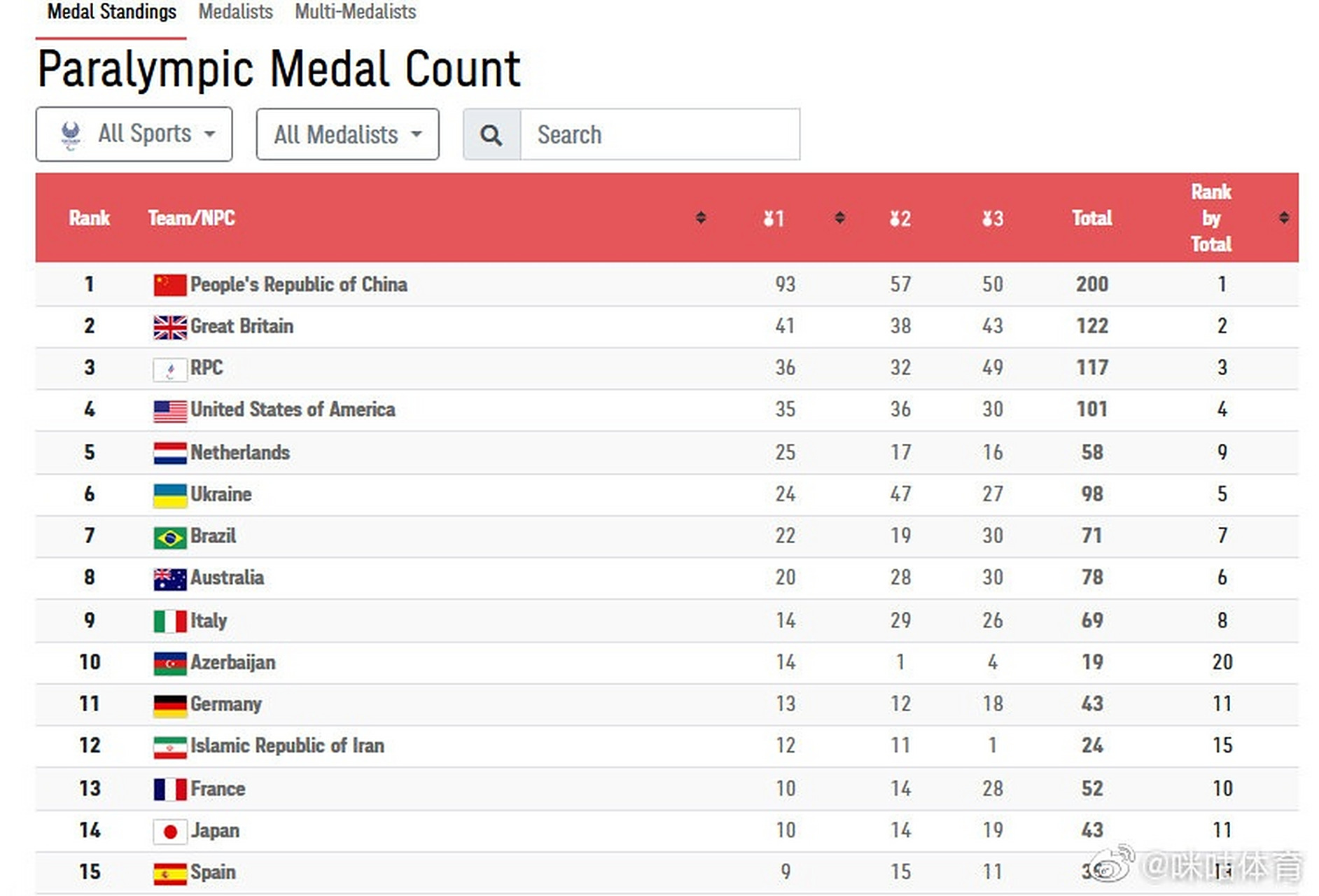Click the China flag icon
Viewport: 1319px width, 896px height.
coord(169,285)
